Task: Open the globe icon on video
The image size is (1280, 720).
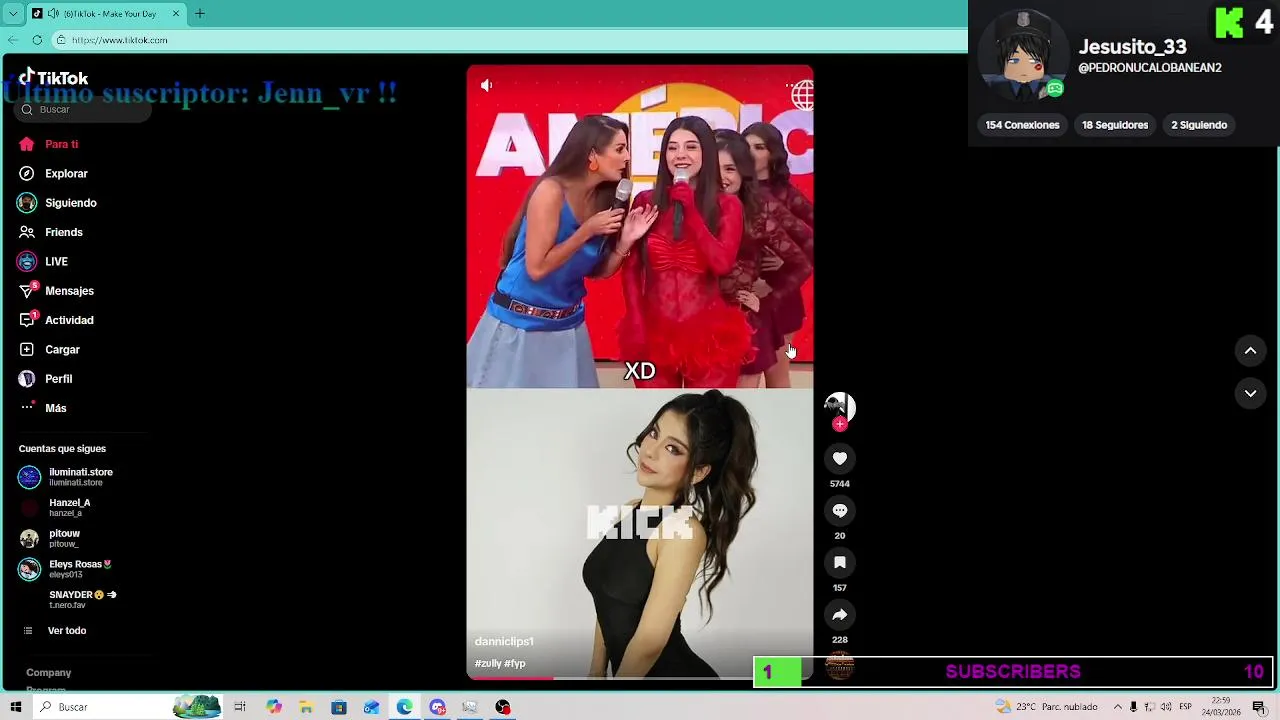Action: click(x=801, y=95)
